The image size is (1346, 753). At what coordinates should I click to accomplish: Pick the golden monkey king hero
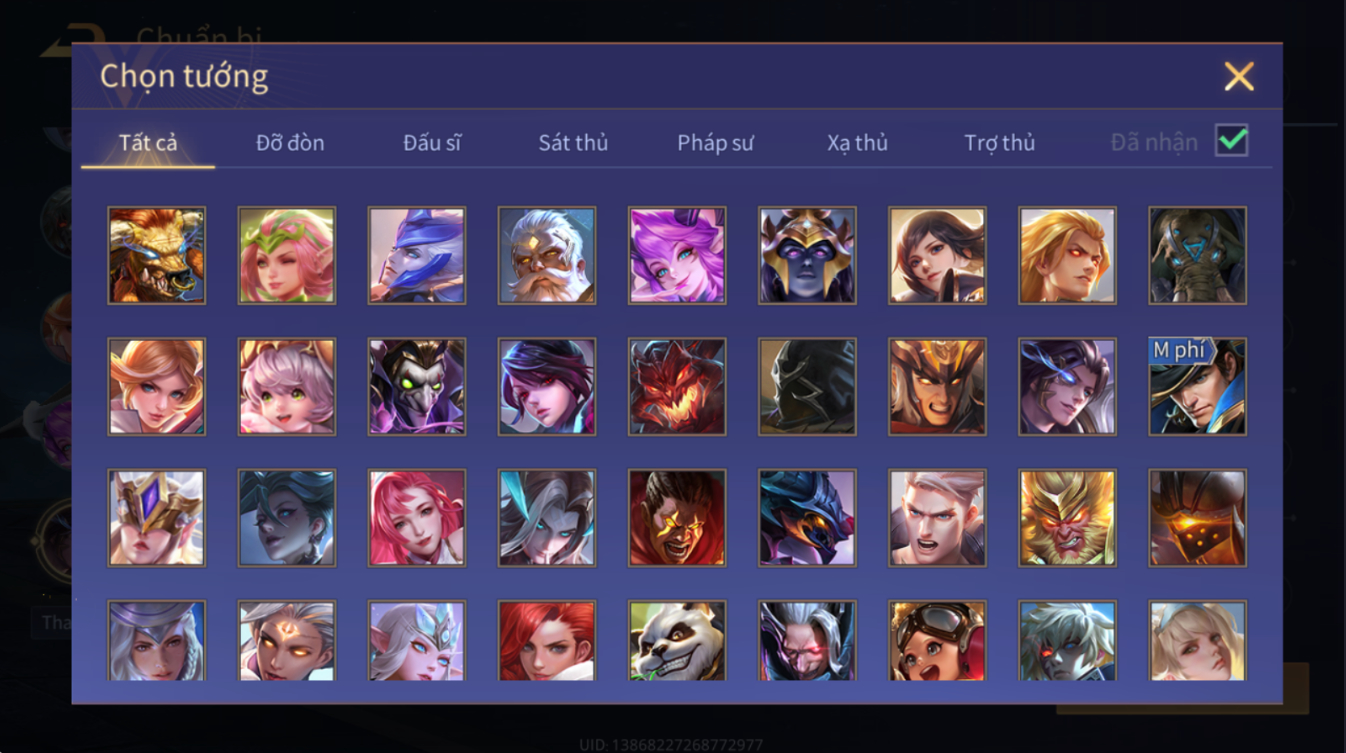[x=1067, y=518]
